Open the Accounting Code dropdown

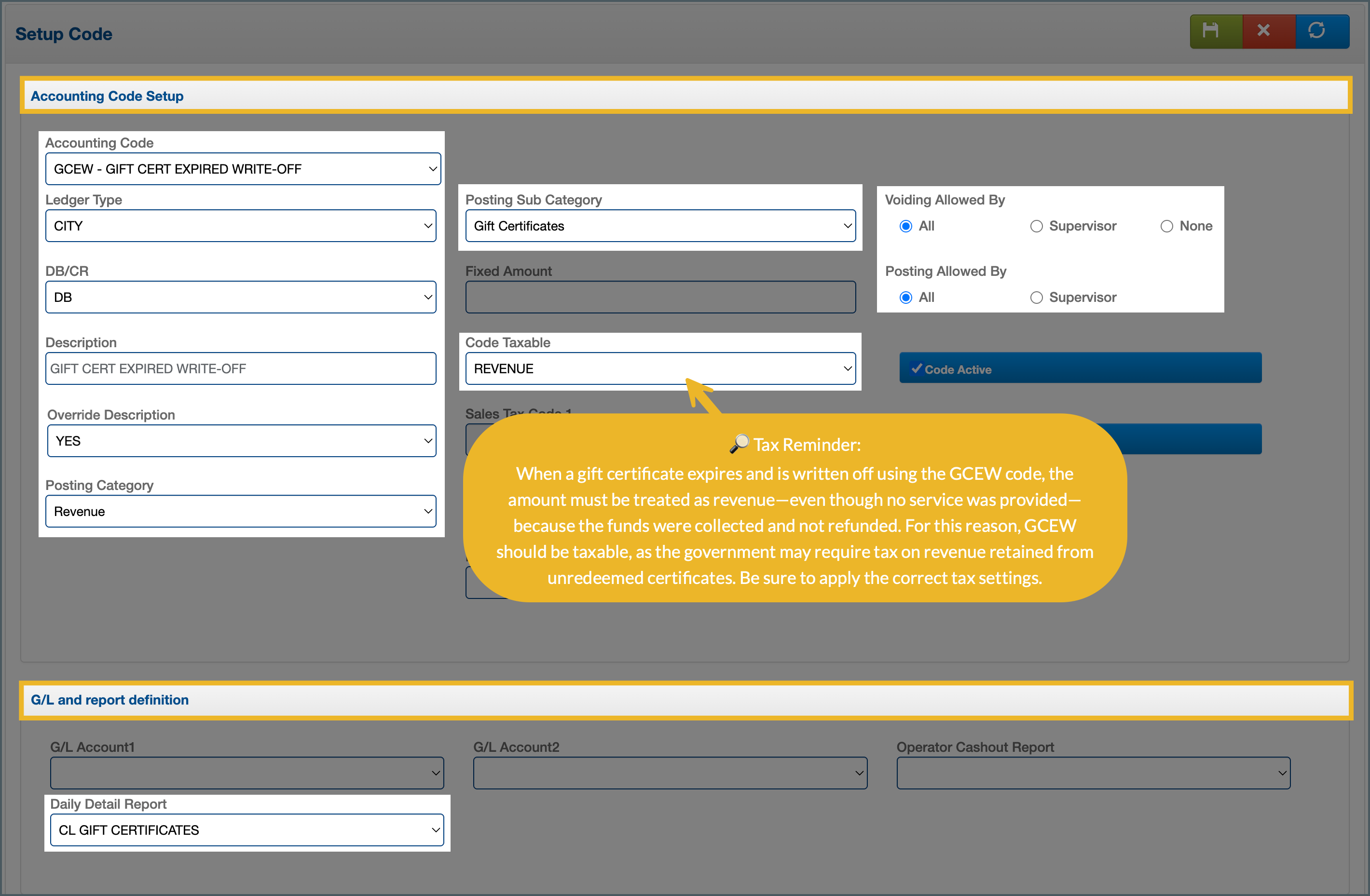tap(243, 169)
